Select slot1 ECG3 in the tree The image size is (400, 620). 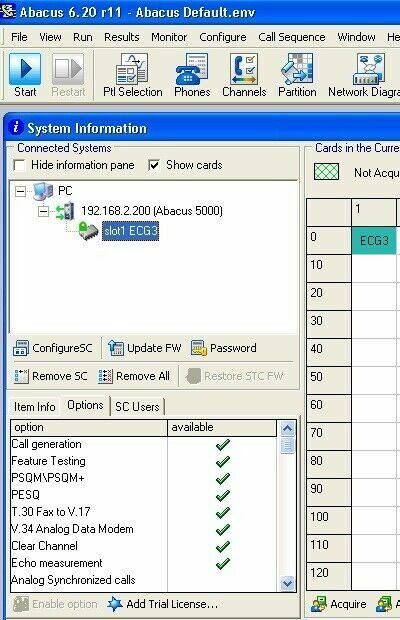click(131, 231)
